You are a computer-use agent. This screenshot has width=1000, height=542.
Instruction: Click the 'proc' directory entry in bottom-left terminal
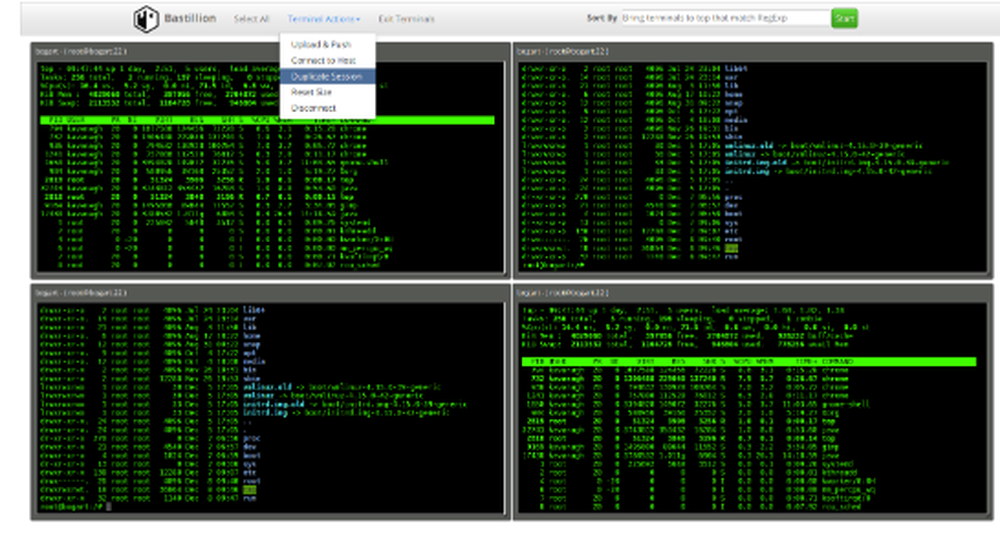(252, 439)
